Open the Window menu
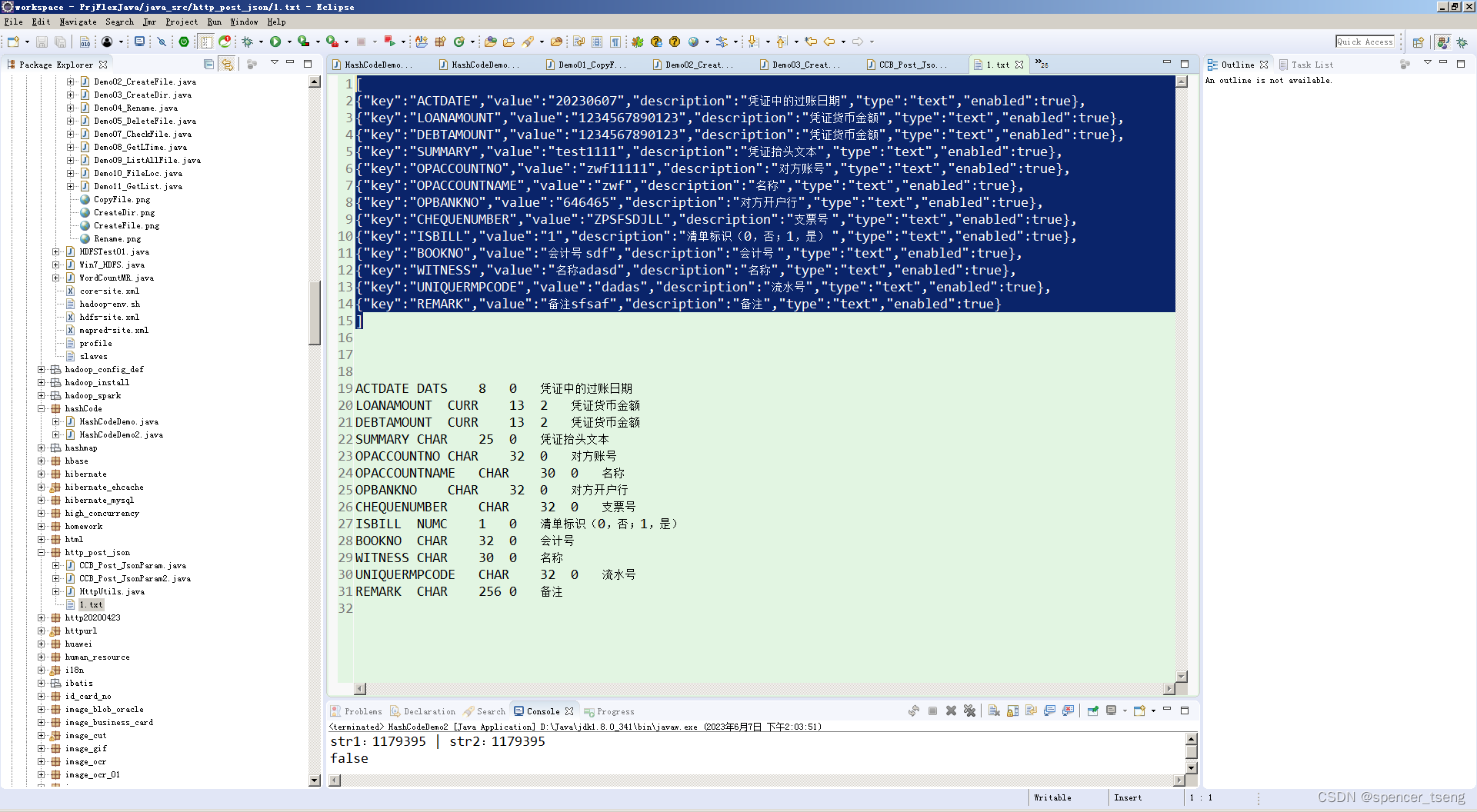This screenshot has height=812, width=1477. click(244, 22)
